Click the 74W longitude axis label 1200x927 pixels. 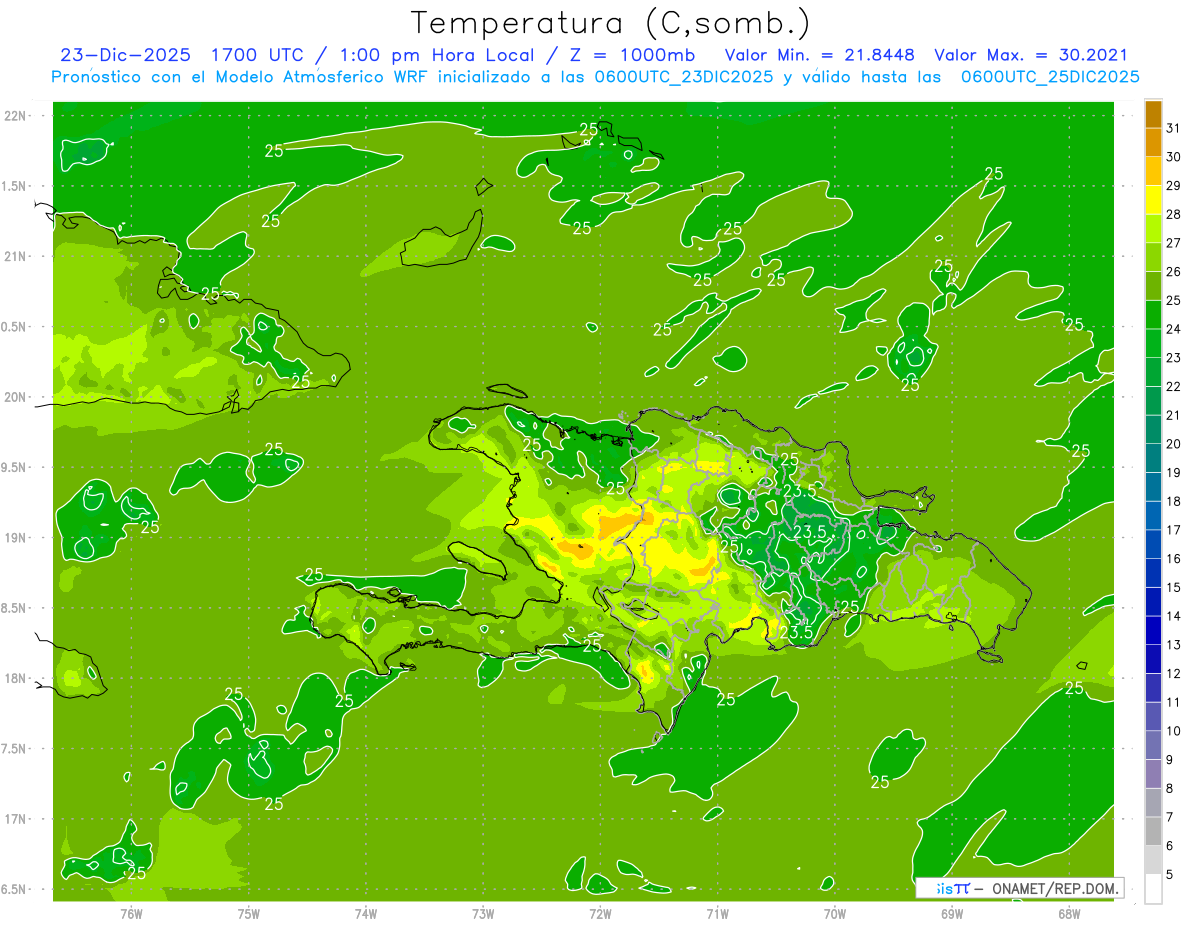(x=366, y=913)
